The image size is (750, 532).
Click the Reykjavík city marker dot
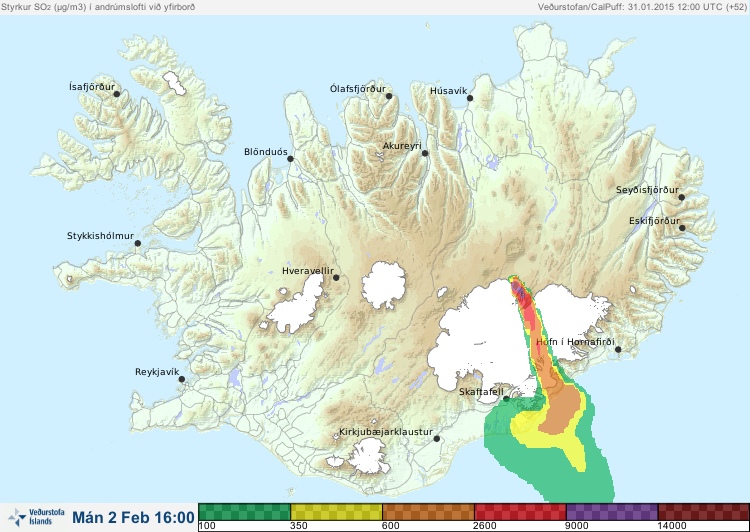coord(182,379)
